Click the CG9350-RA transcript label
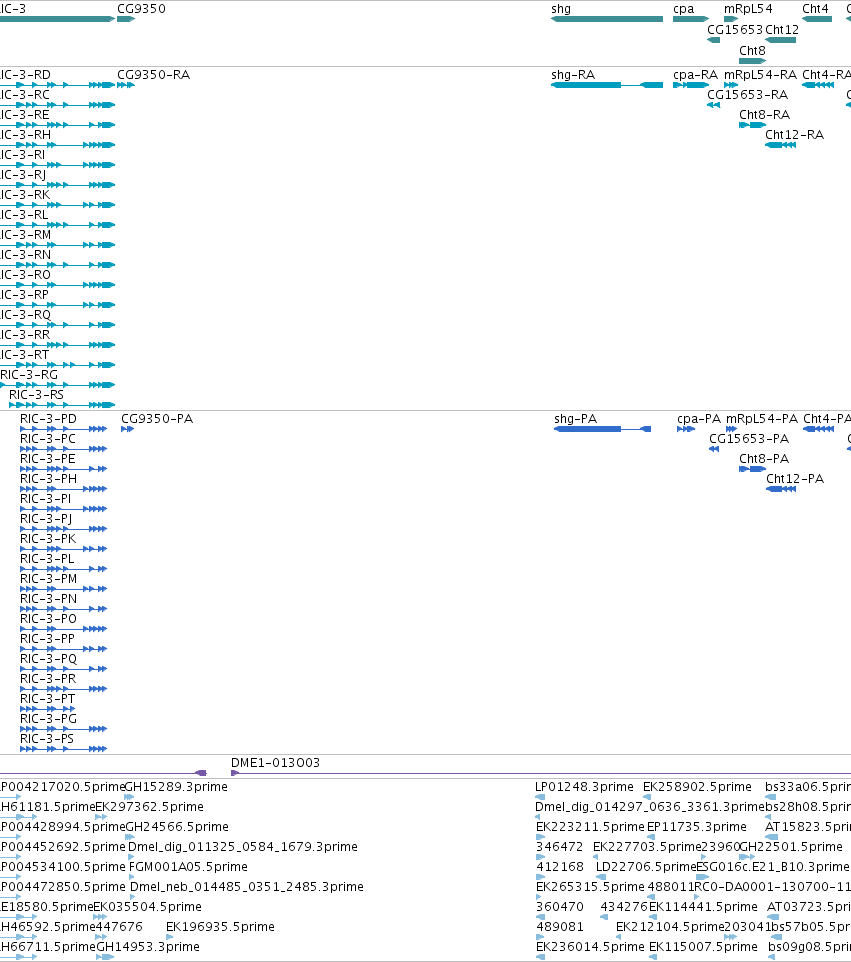 (x=153, y=75)
